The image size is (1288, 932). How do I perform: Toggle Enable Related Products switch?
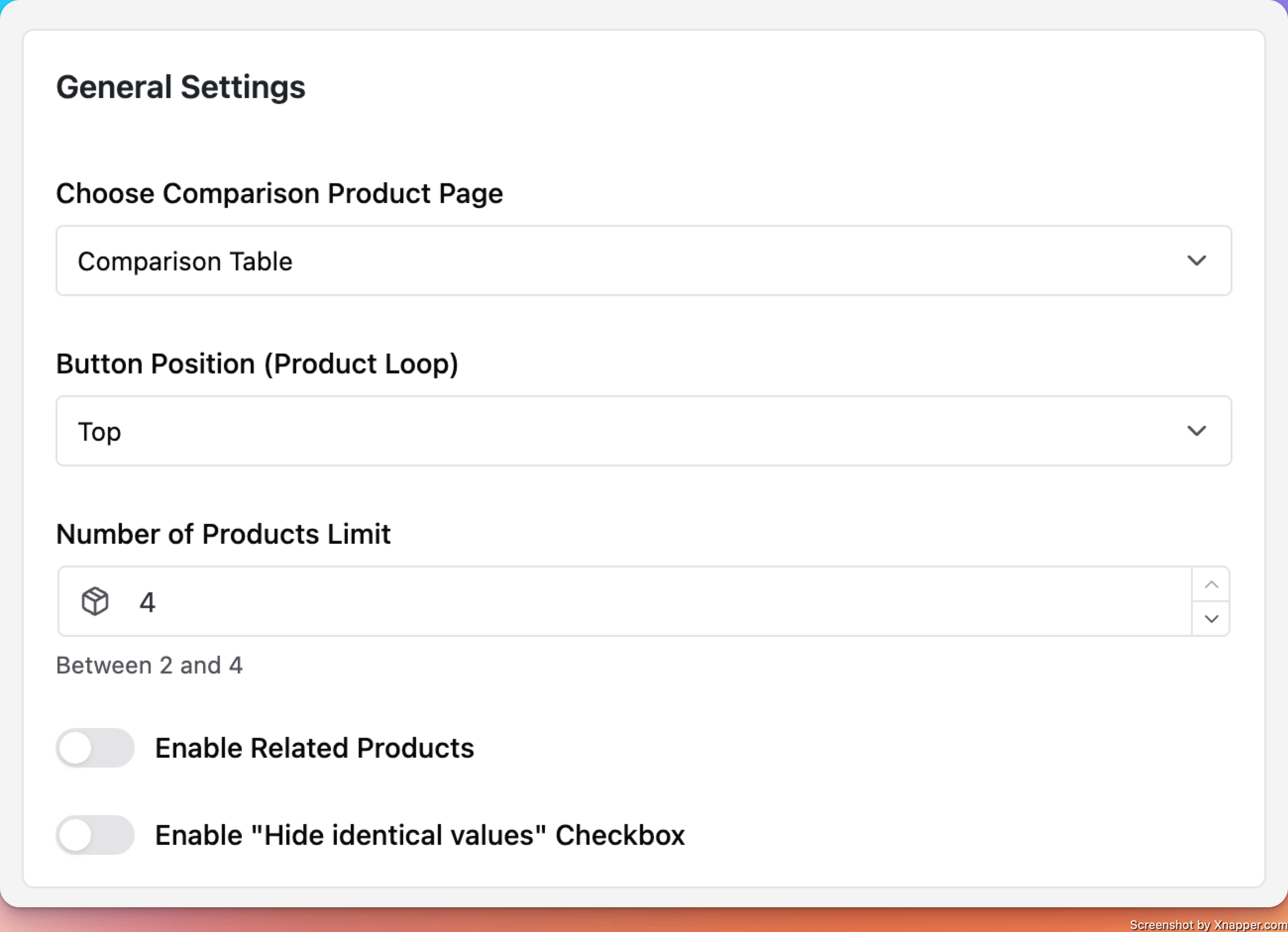(x=95, y=747)
